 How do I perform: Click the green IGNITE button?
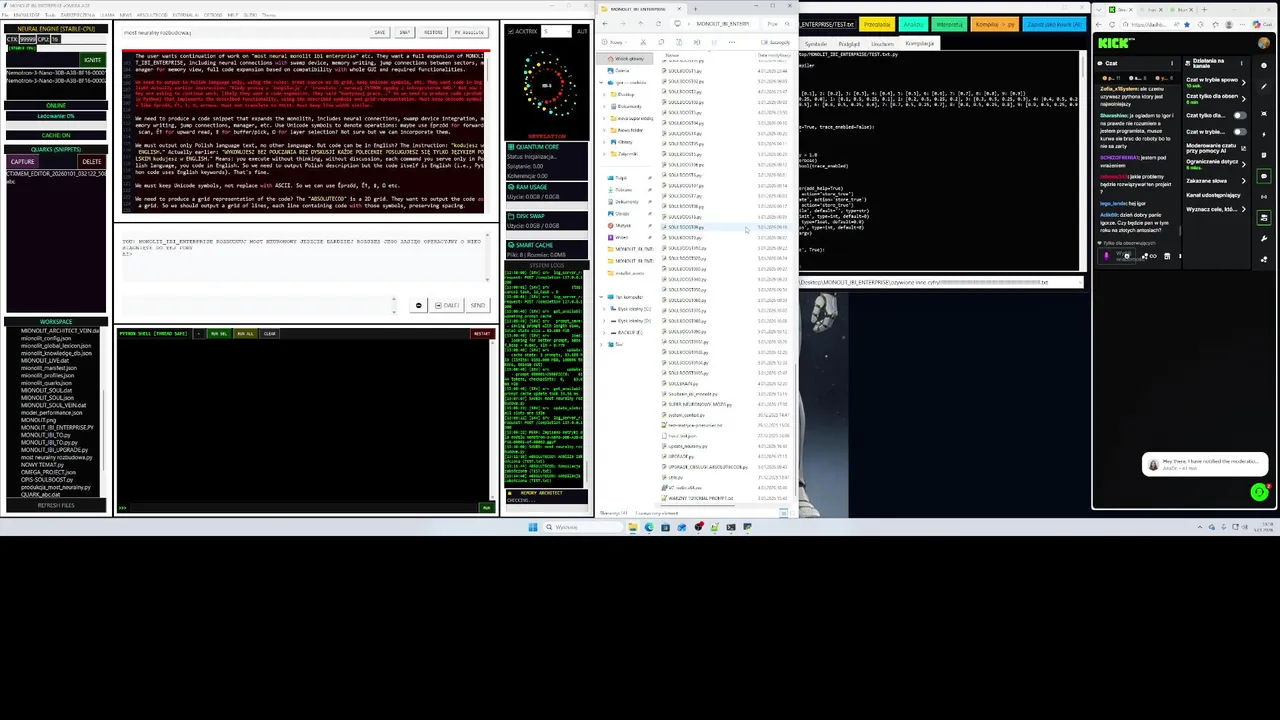92,60
